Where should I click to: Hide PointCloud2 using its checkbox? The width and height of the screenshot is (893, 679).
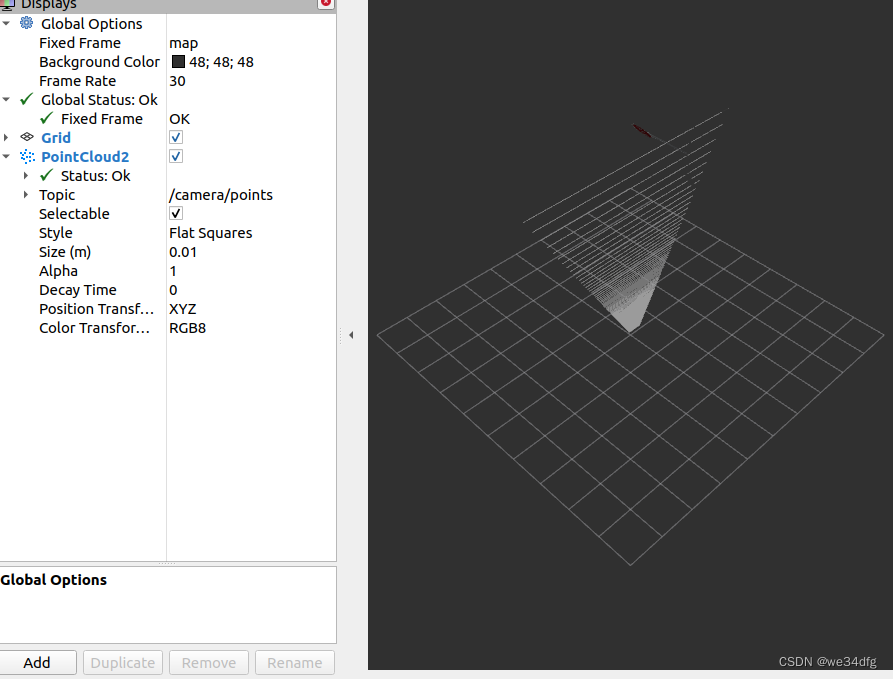point(175,156)
